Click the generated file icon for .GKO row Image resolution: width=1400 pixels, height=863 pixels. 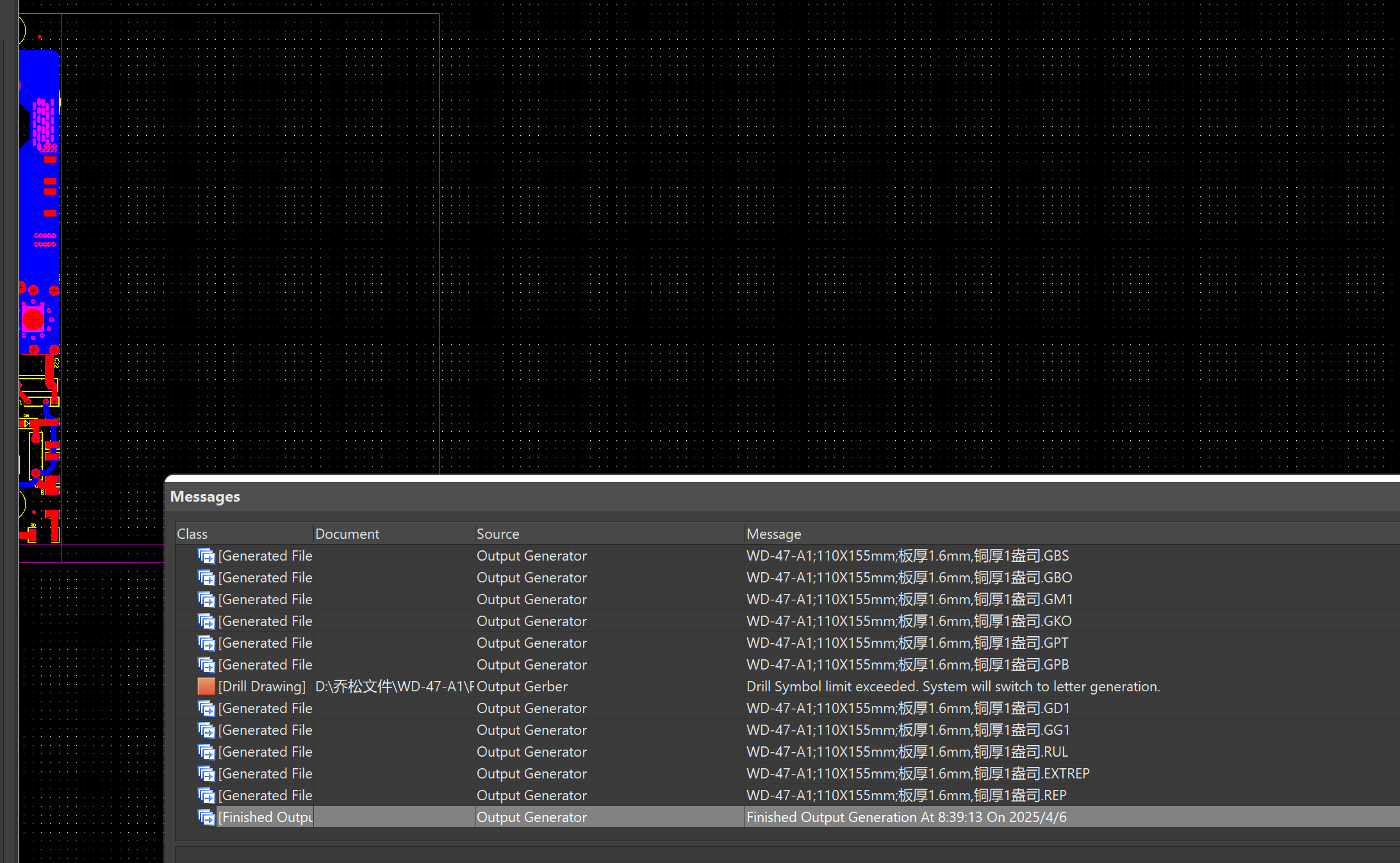coord(206,621)
